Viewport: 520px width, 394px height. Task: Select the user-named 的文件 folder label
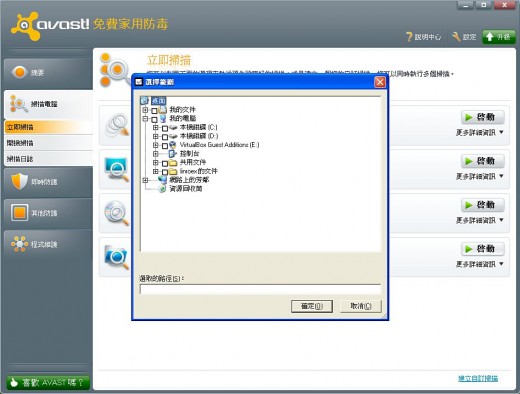click(198, 171)
